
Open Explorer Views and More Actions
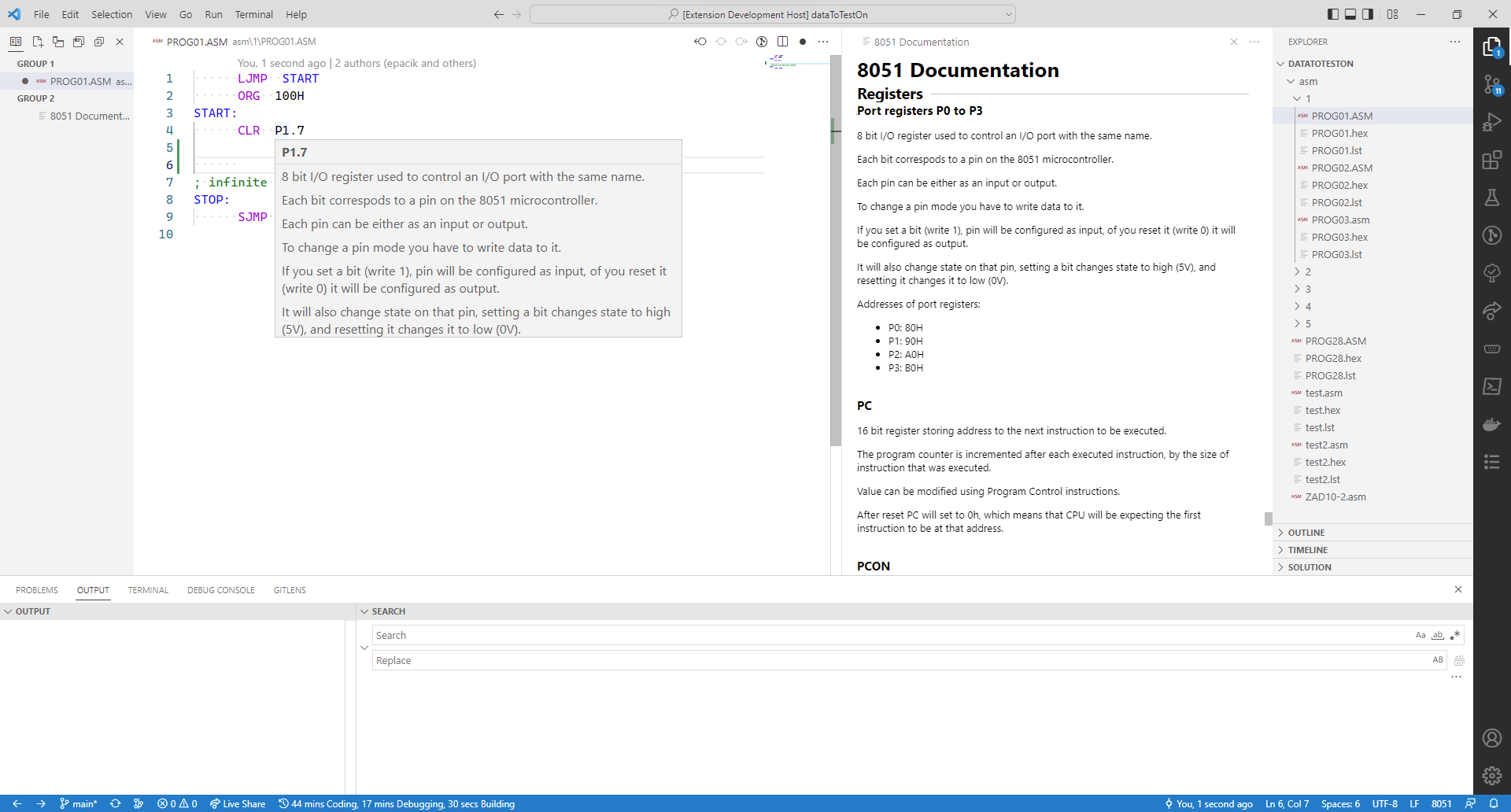(x=1455, y=42)
